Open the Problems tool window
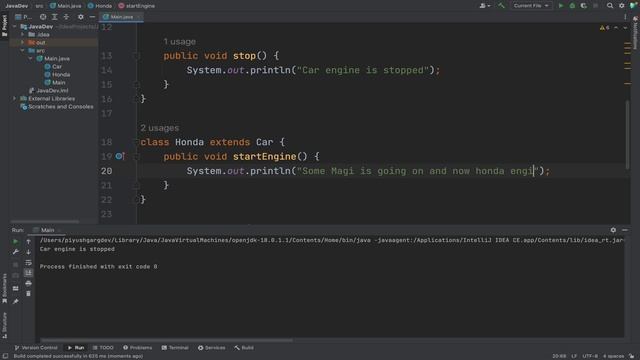The height and width of the screenshot is (360, 640). point(138,348)
